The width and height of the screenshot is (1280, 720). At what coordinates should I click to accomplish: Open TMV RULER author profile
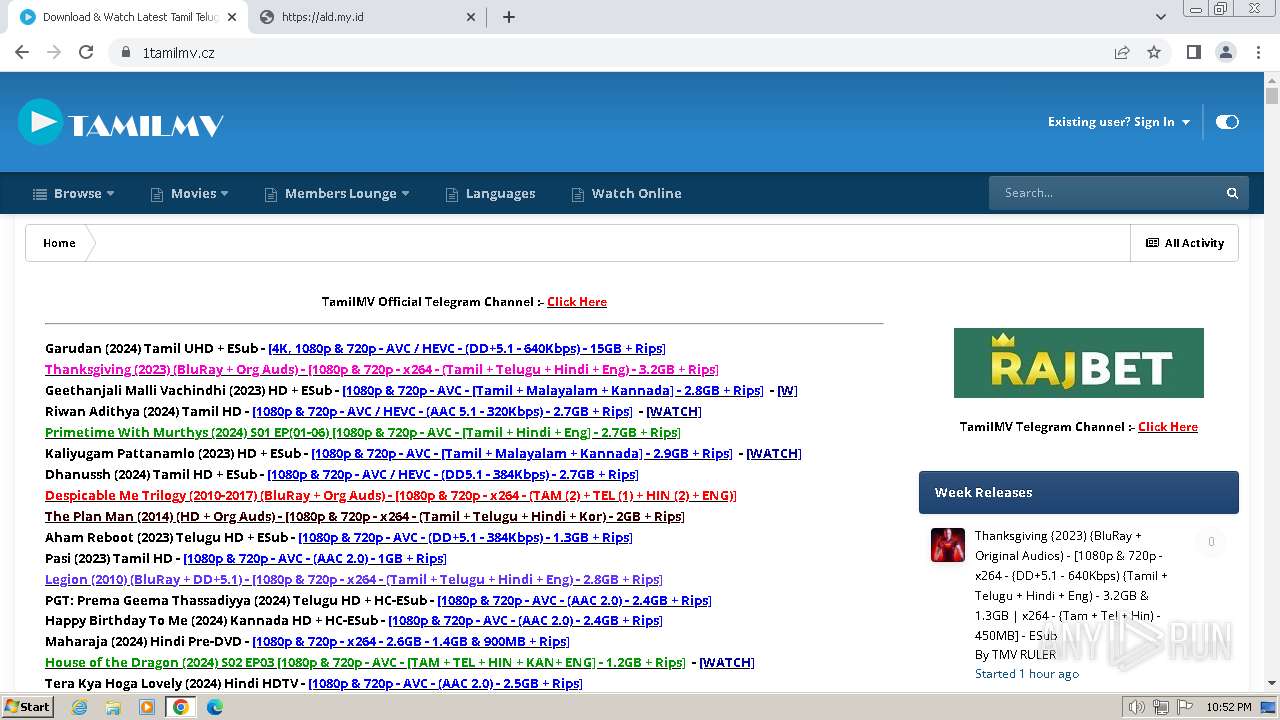point(1023,655)
